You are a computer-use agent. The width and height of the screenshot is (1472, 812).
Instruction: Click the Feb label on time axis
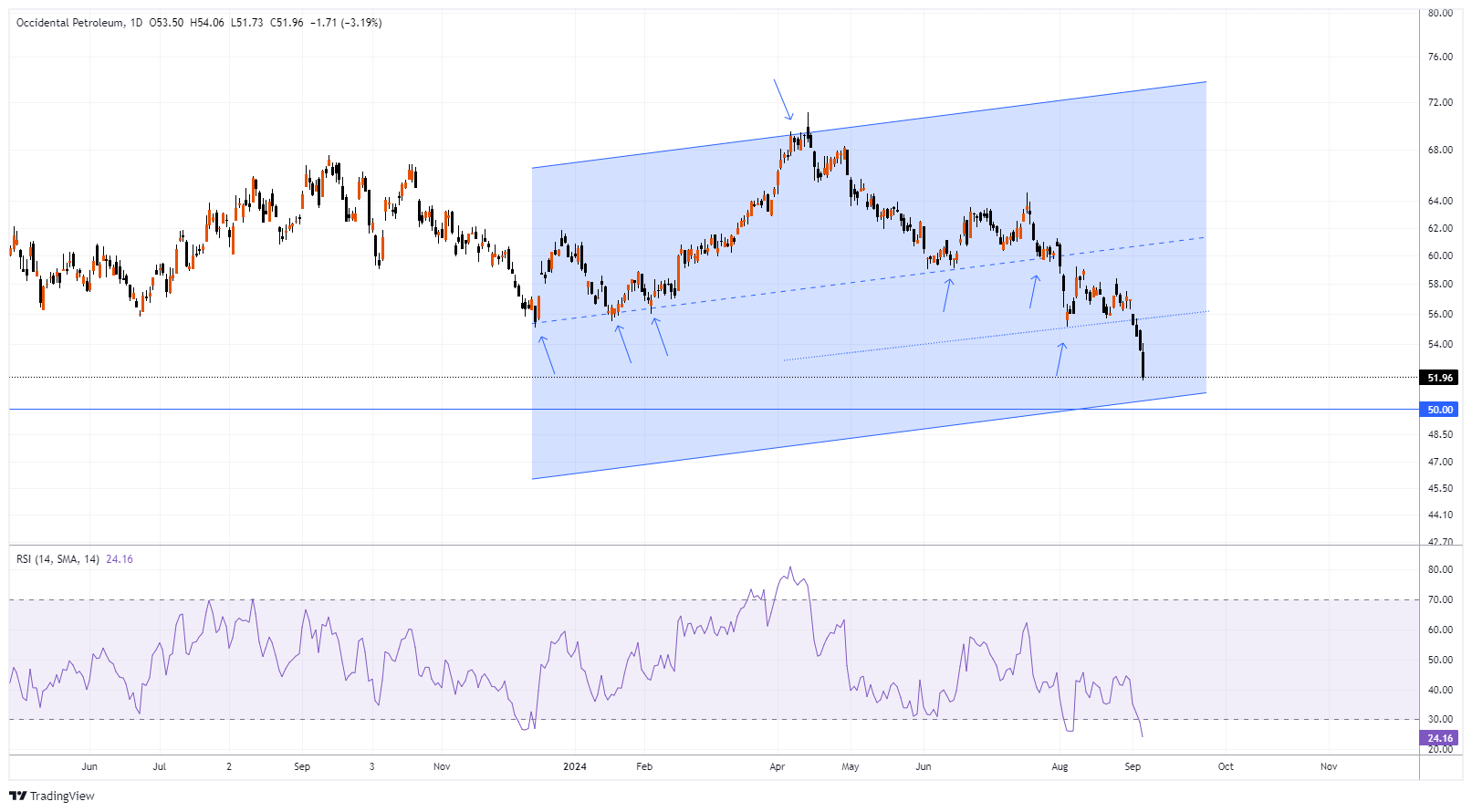[644, 766]
